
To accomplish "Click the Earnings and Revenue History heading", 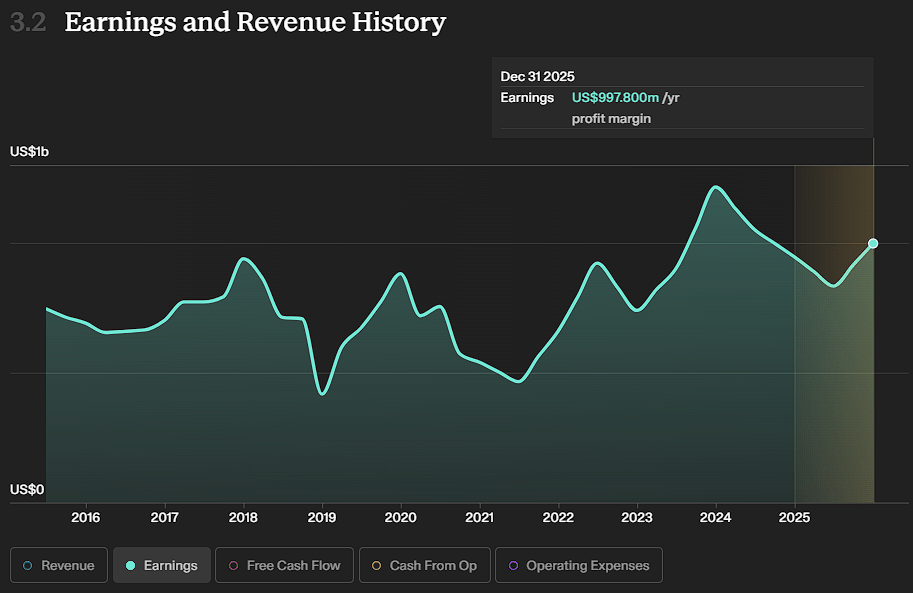I will click(x=255, y=22).
